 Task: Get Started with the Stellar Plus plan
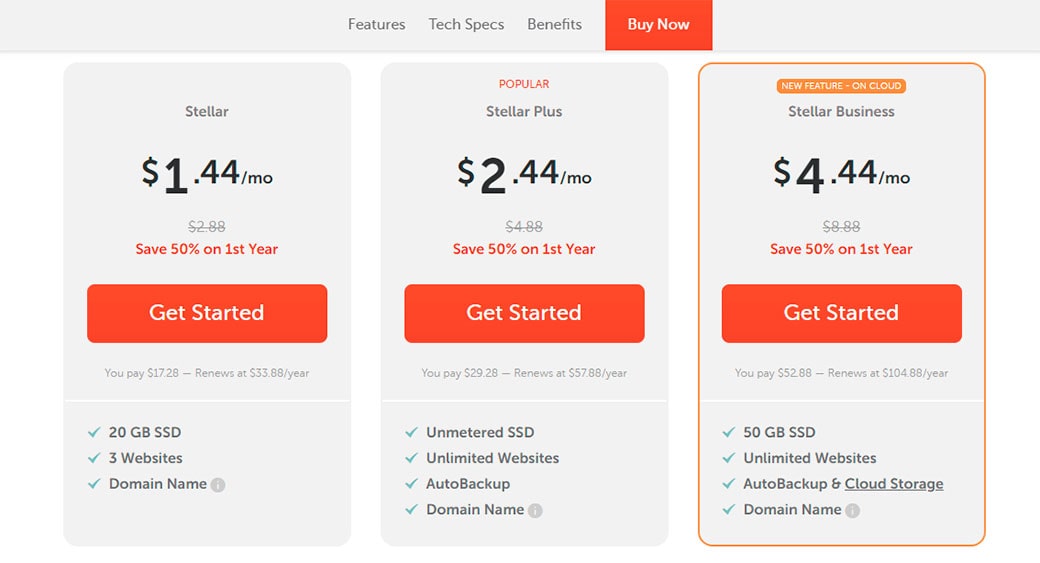click(x=524, y=313)
